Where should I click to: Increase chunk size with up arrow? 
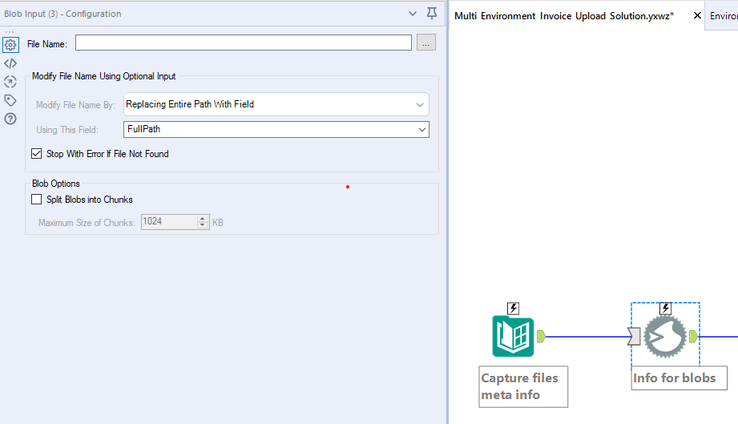(203, 218)
